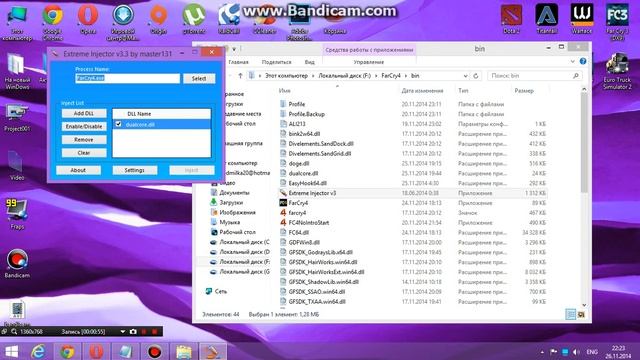Uncheck the dualcore.dll checkbox
640x360 pixels.
[x=118, y=124]
